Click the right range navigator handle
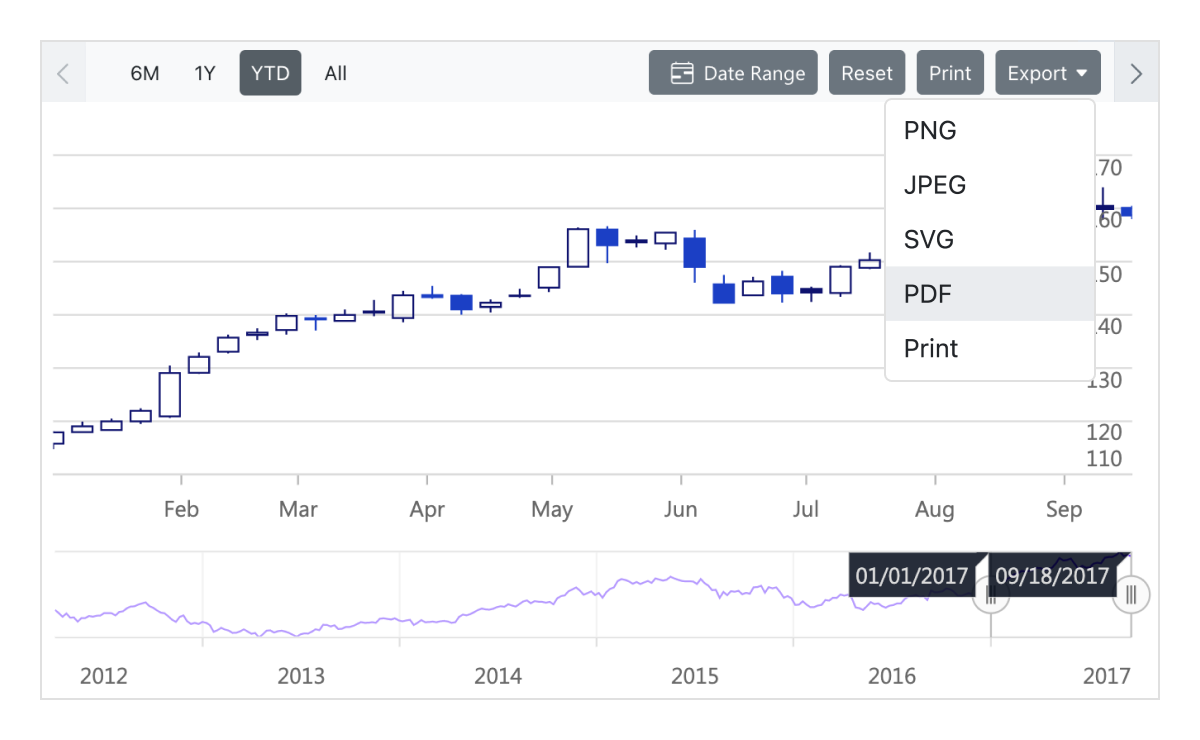Image resolution: width=1200 pixels, height=740 pixels. click(x=1131, y=596)
